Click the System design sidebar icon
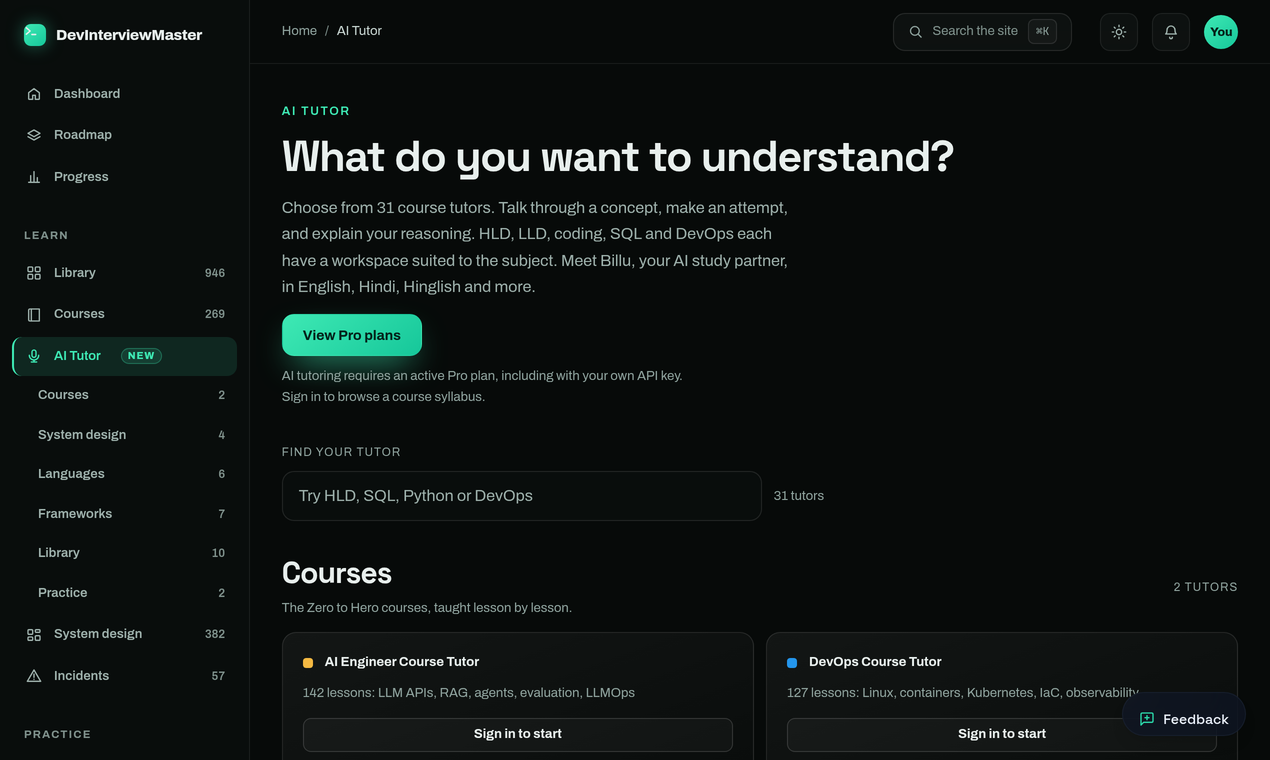Image resolution: width=1270 pixels, height=760 pixels. [34, 635]
